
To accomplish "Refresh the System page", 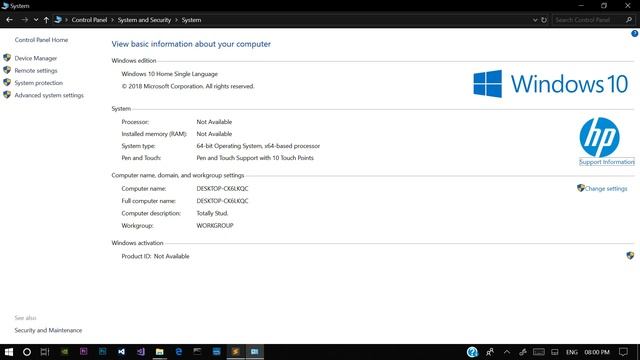I will click(544, 20).
